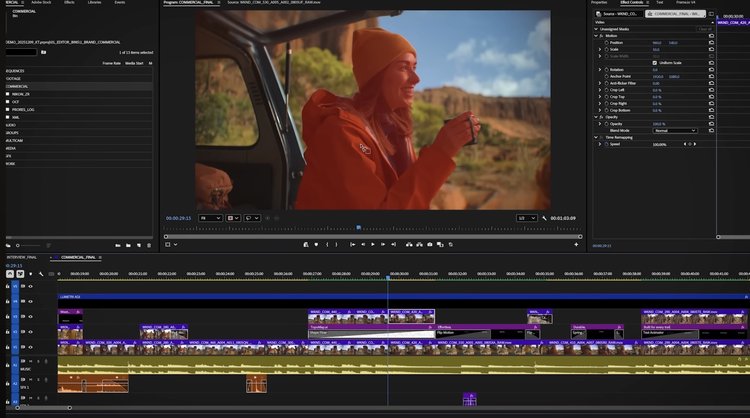
Task: Select the COMMERCIAL_FINAL sequence clip button
Action: [x=675, y=14]
